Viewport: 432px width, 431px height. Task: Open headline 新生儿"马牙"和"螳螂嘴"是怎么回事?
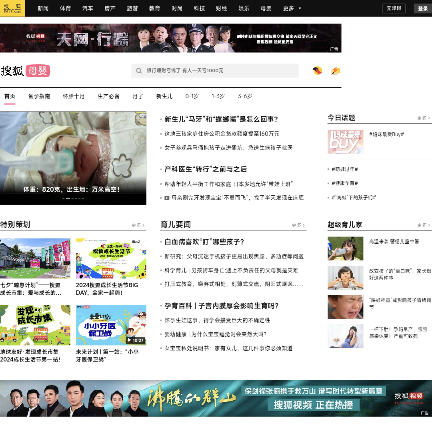[221, 119]
